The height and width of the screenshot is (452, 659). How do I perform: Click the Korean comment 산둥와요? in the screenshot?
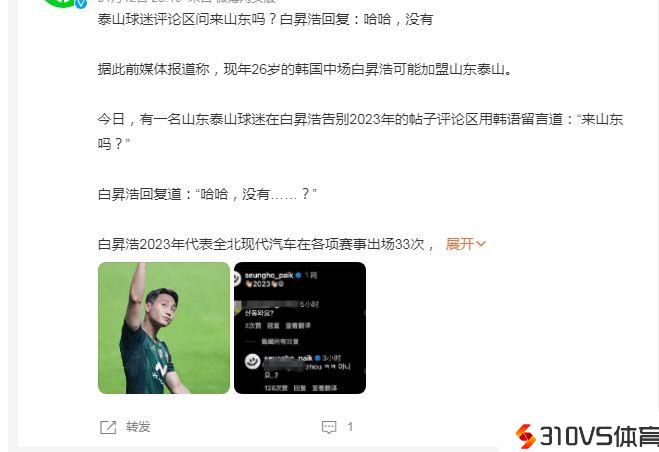click(x=259, y=313)
